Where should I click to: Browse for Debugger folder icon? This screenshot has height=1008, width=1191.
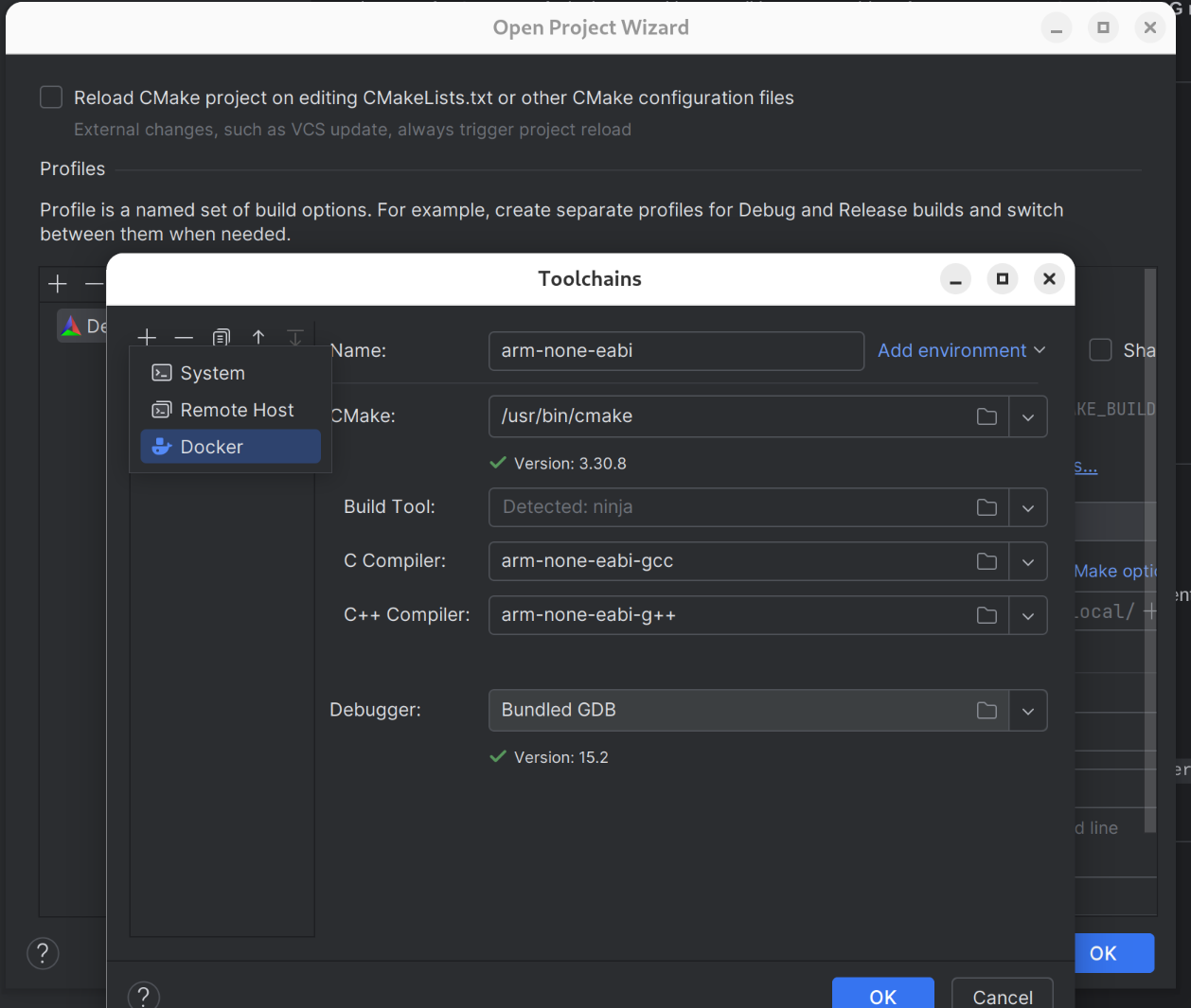coord(987,710)
